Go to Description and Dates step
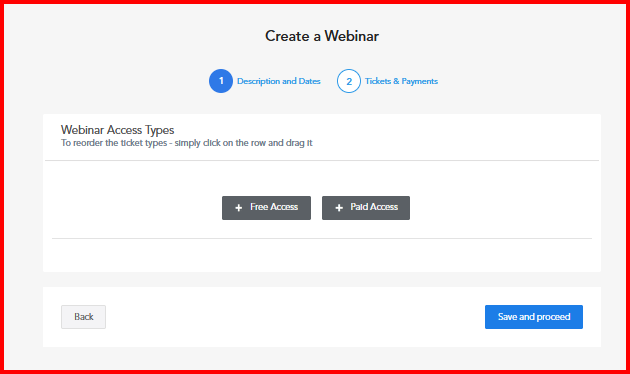The image size is (630, 374). click(x=278, y=81)
